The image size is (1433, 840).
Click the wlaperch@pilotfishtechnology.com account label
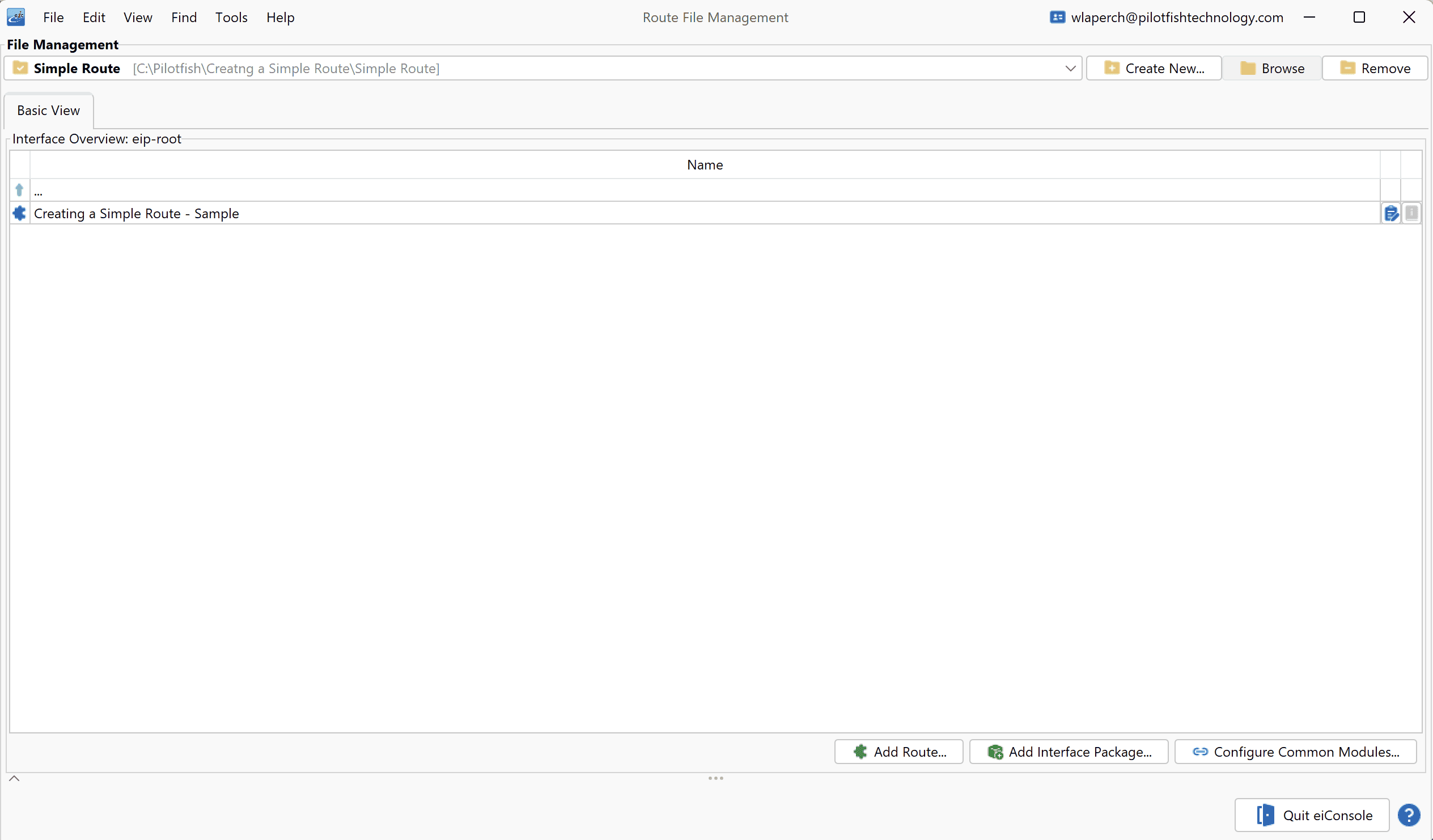coord(1177,18)
